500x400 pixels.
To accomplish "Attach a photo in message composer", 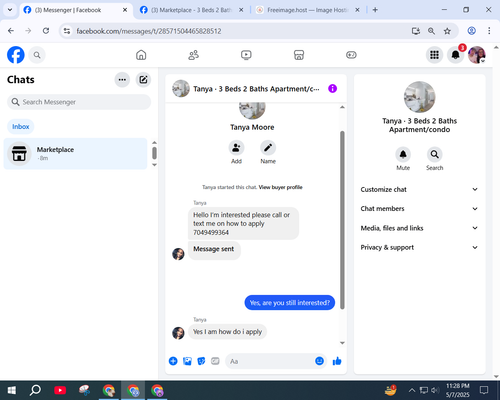I will 187,361.
